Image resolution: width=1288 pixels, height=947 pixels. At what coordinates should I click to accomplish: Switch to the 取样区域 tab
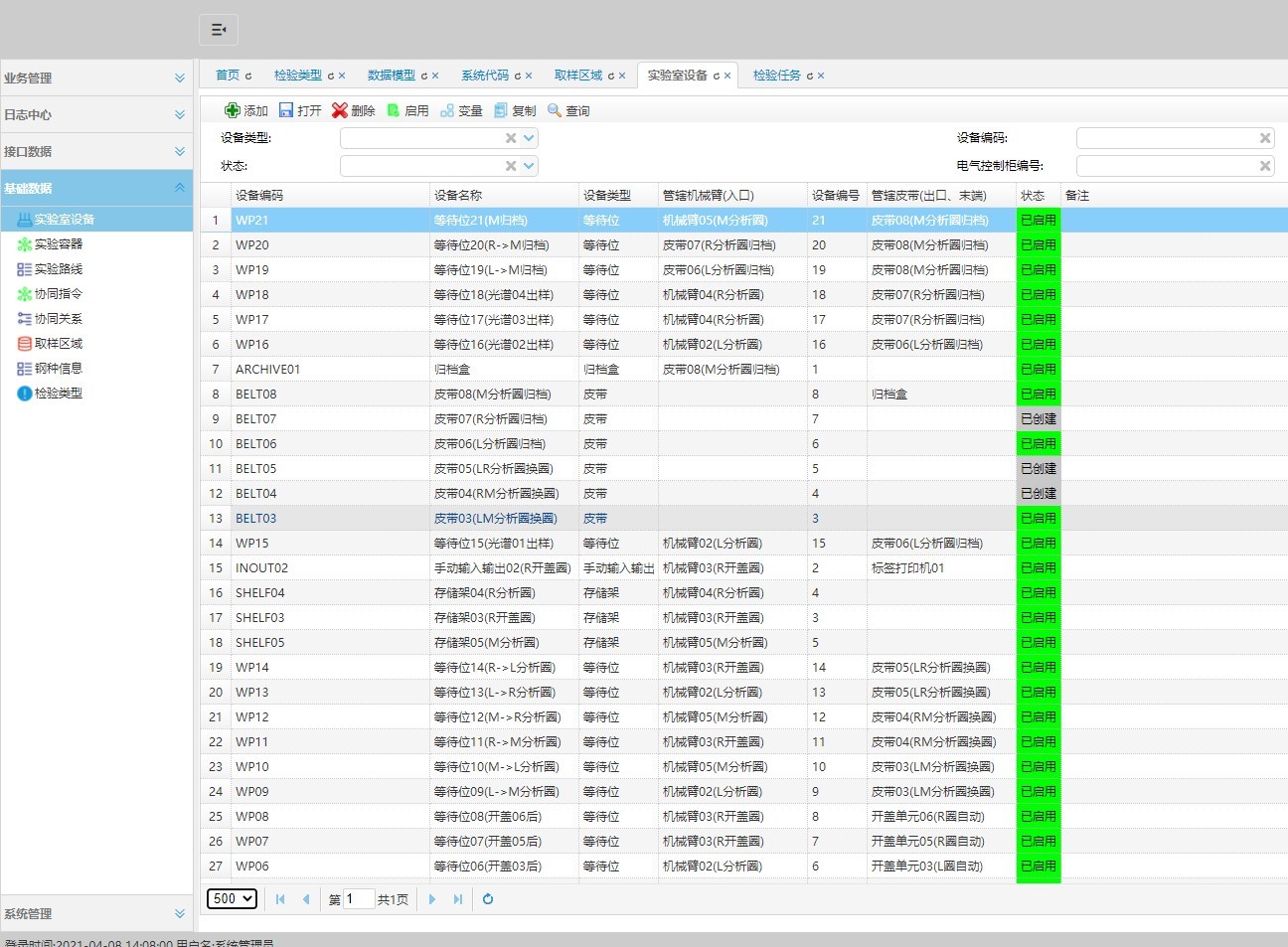click(x=578, y=76)
